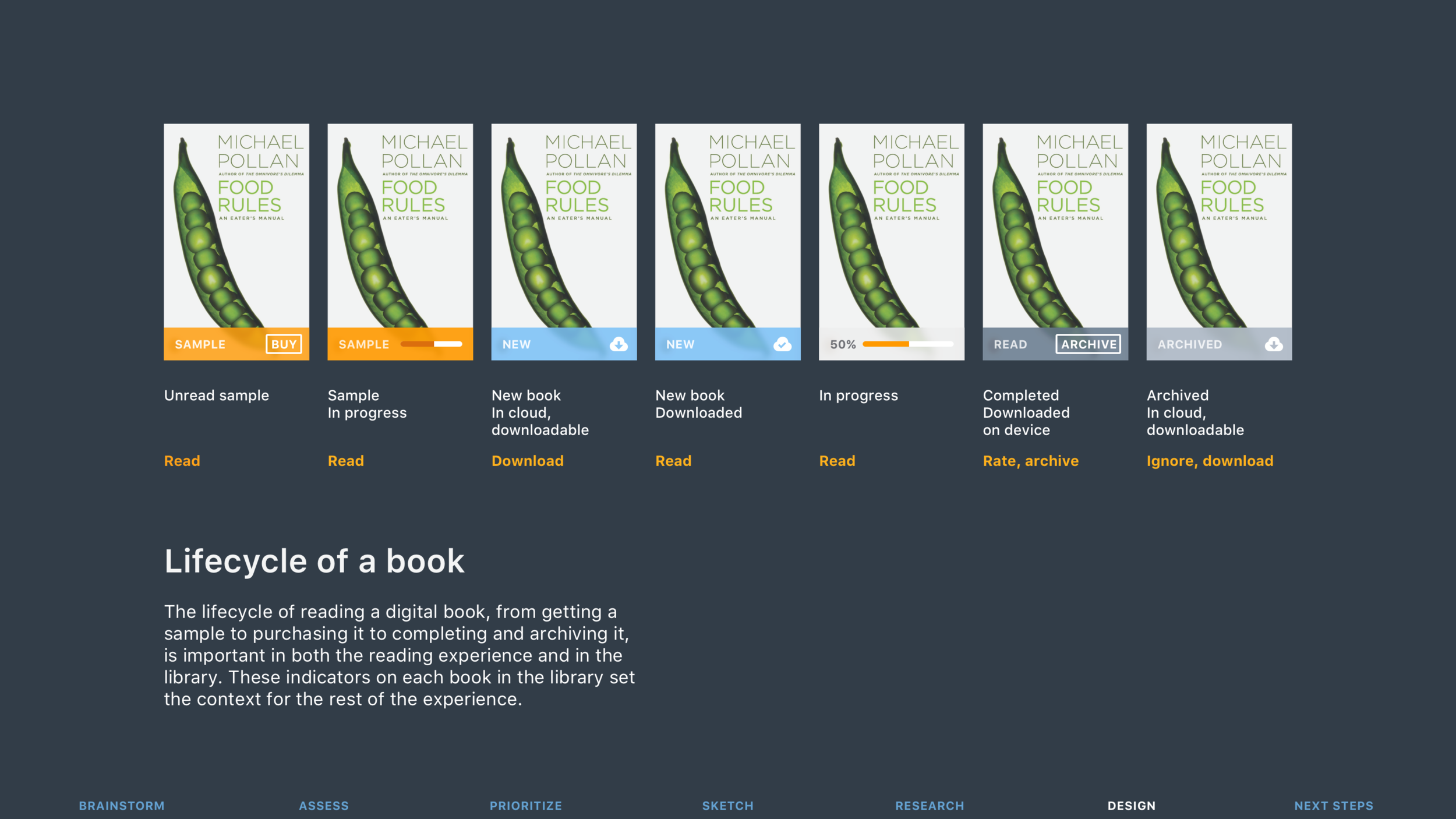
Task: Open the BRAINSTORM section
Action: coord(121,806)
